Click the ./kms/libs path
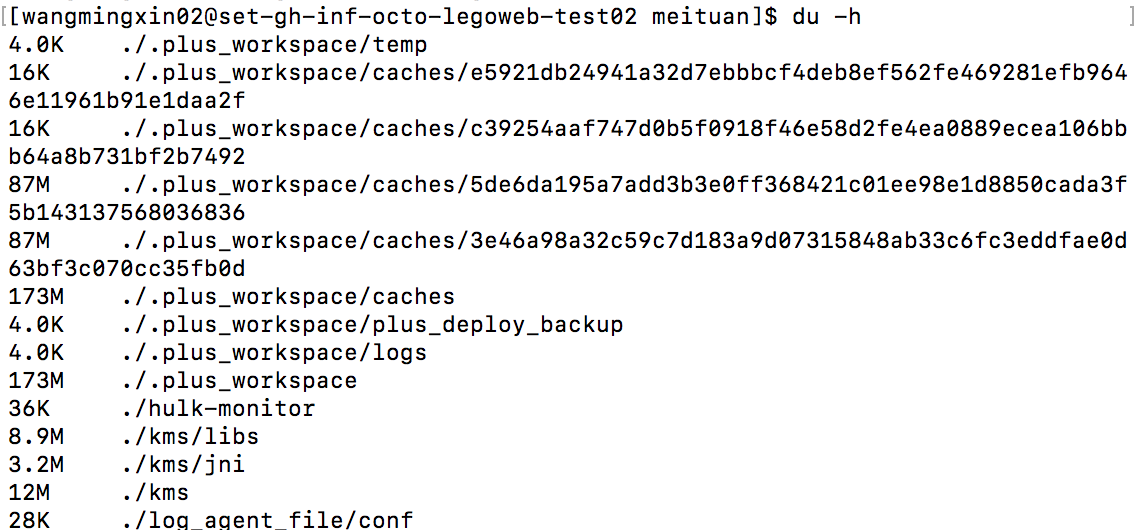This screenshot has height=530, width=1134. click(189, 437)
